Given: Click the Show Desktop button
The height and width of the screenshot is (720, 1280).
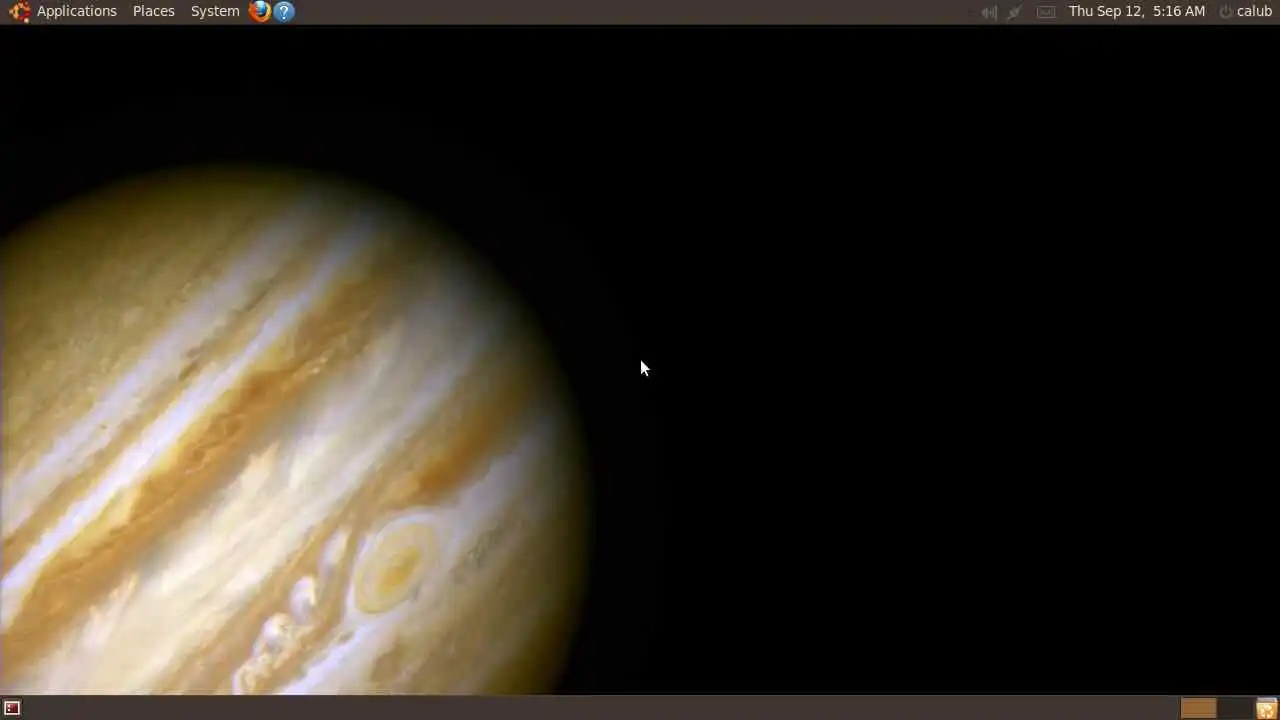Looking at the screenshot, I should point(12,708).
